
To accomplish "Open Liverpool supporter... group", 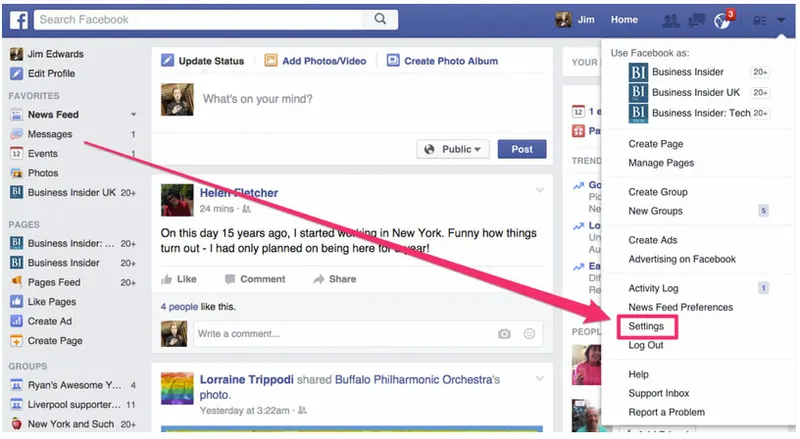I will click(x=73, y=404).
